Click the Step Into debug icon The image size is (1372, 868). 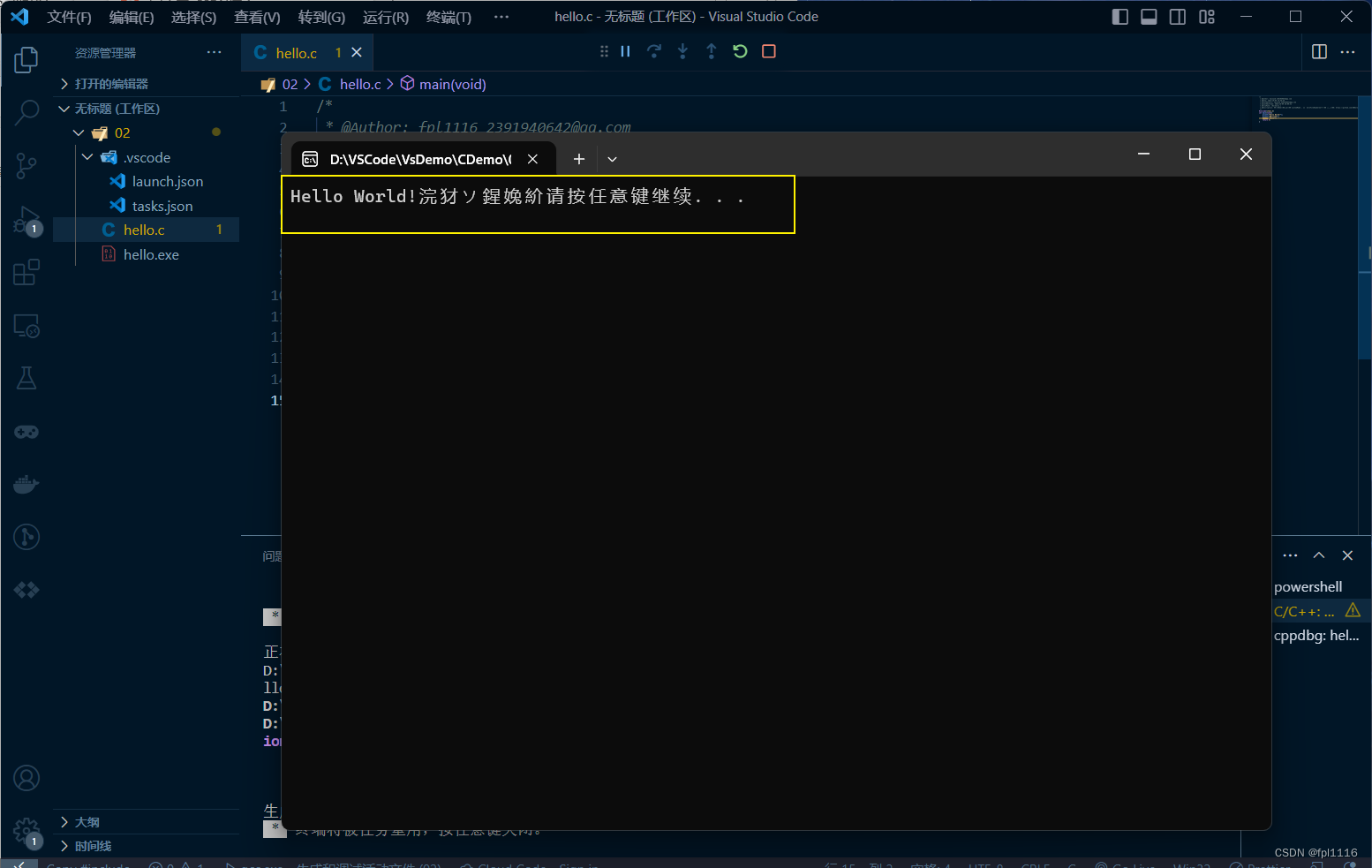(x=682, y=51)
